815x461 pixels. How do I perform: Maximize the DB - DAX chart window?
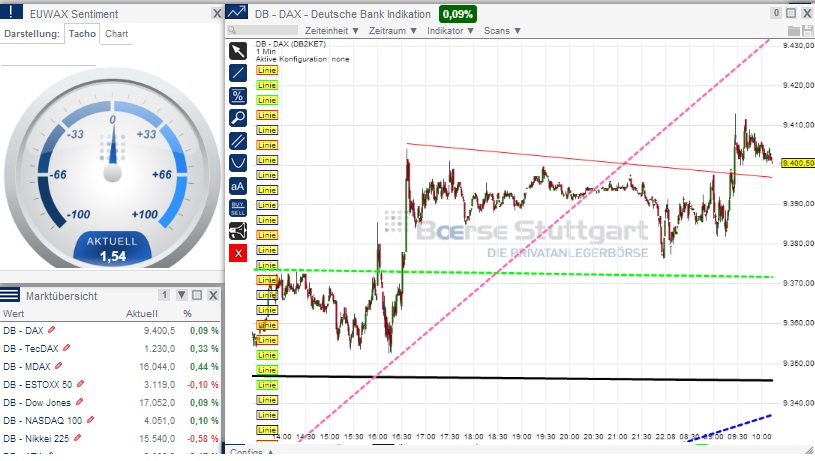(x=791, y=13)
